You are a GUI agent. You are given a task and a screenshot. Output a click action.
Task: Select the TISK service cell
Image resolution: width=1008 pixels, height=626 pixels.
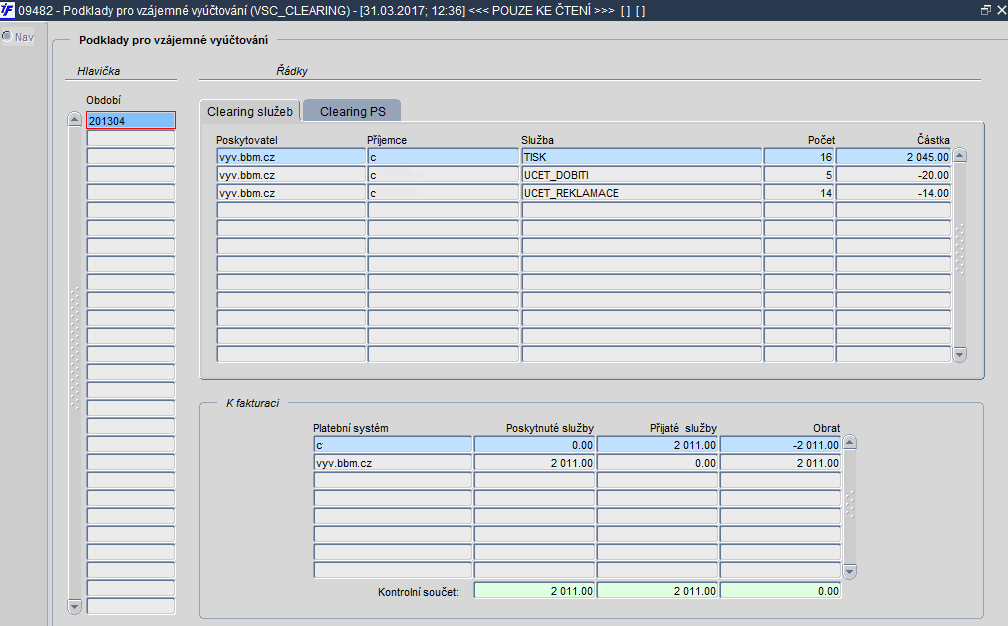(642, 157)
